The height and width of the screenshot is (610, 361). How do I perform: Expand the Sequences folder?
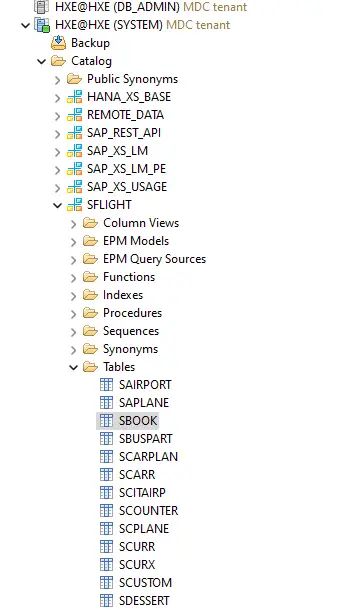tap(74, 331)
